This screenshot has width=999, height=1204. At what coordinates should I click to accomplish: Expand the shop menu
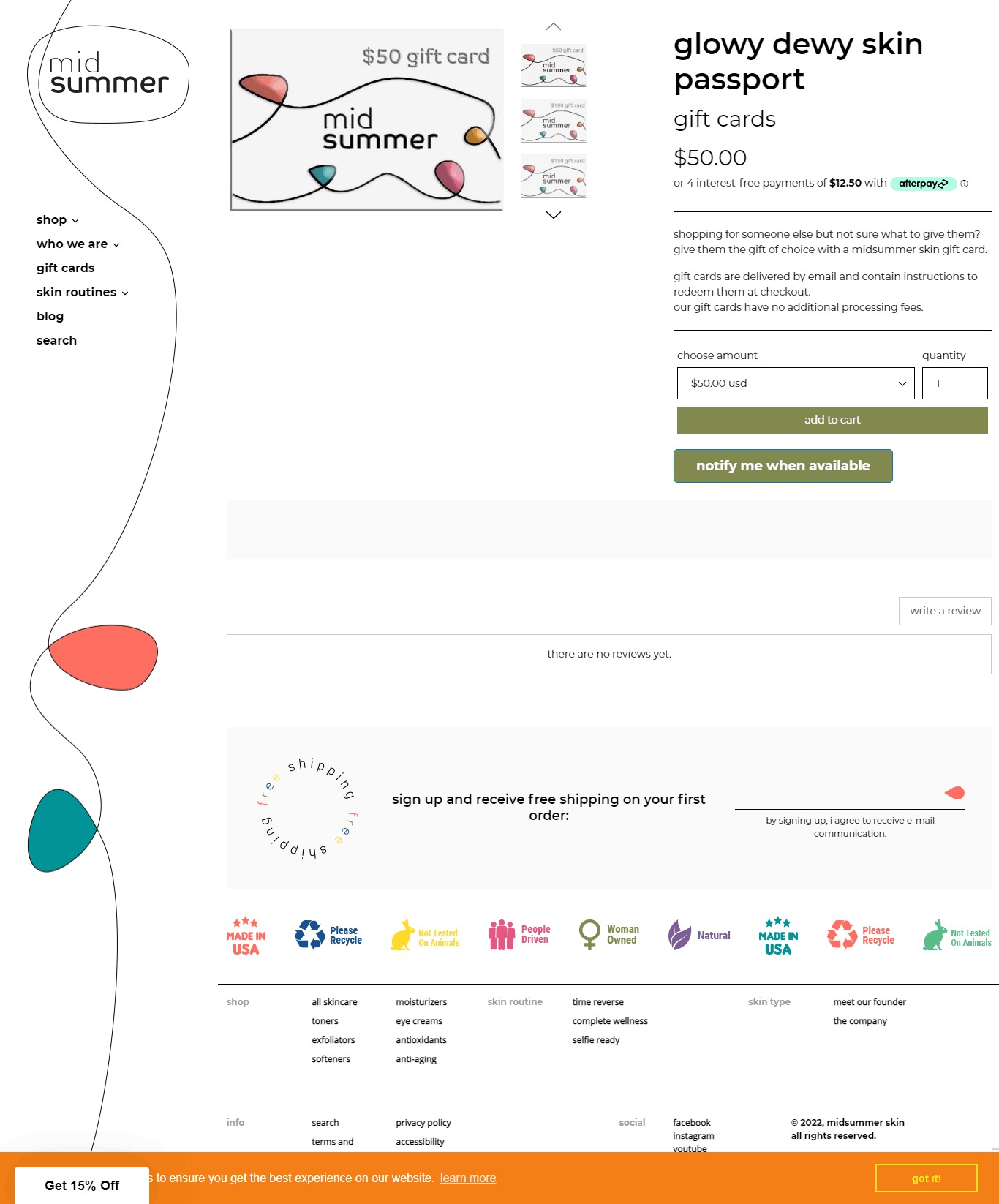pos(57,220)
